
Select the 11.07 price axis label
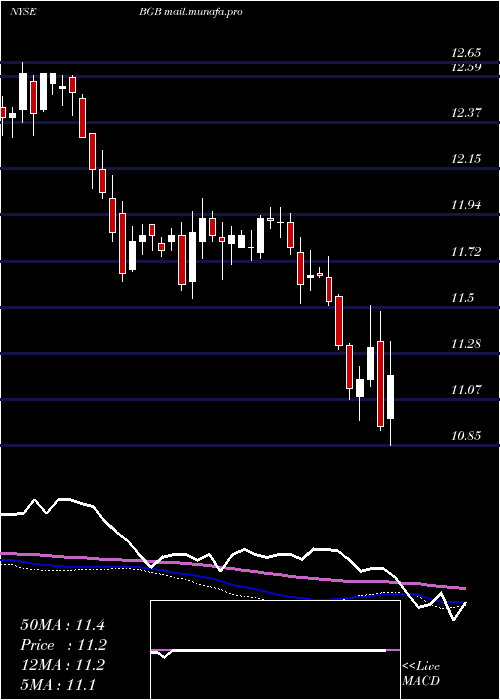(466, 390)
